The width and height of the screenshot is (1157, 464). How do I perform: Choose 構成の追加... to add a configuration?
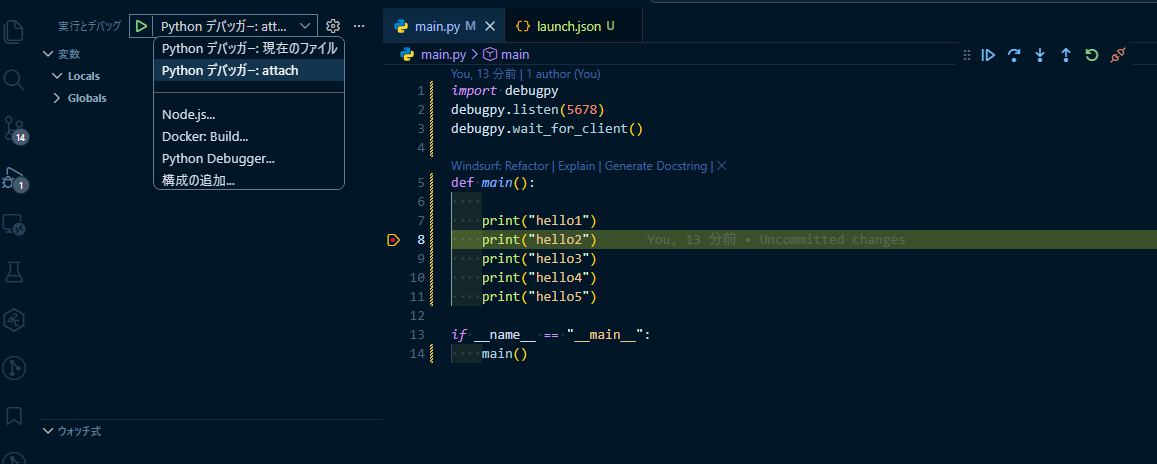(249, 180)
